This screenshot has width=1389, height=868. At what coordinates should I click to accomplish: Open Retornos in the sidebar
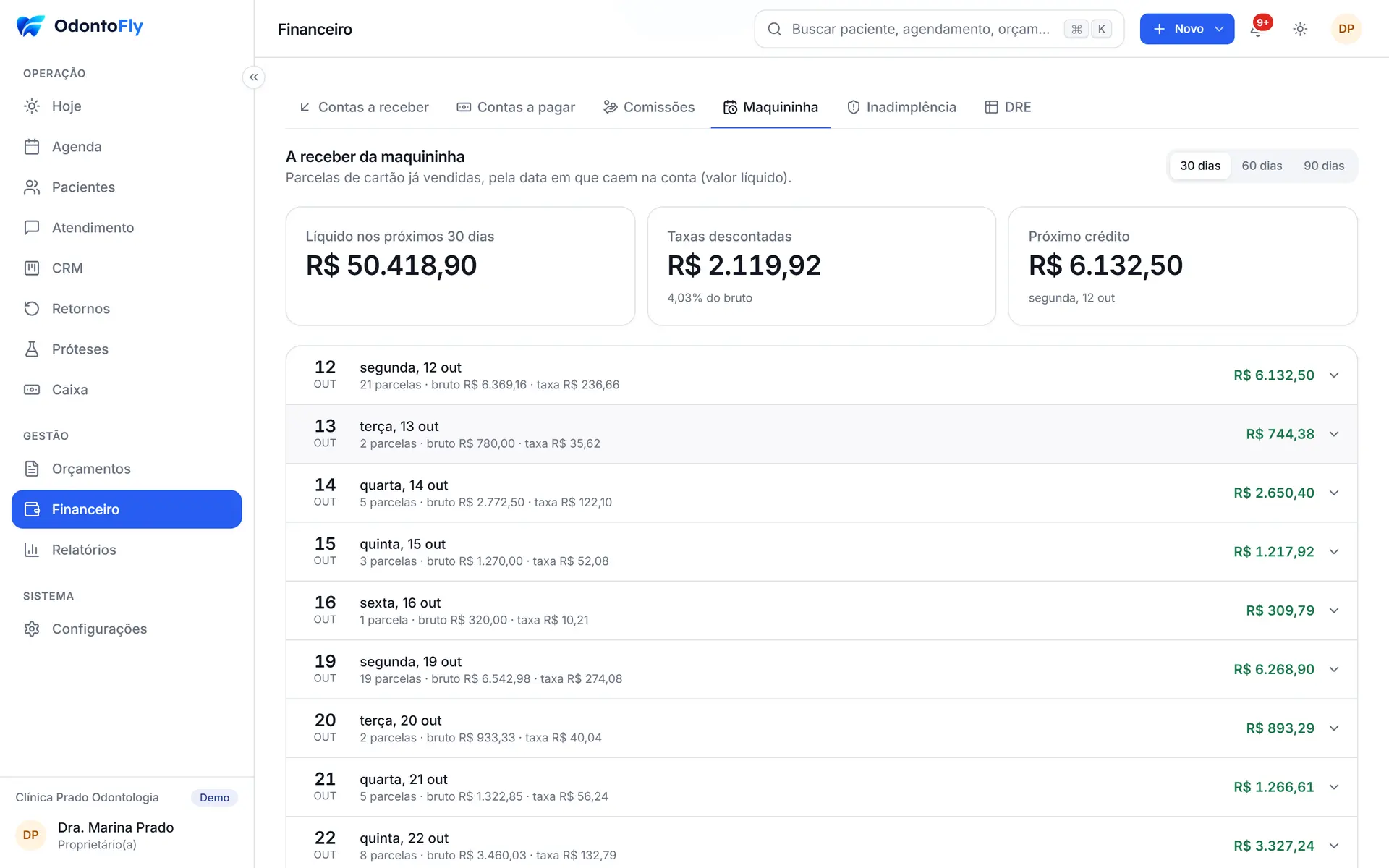tap(127, 309)
